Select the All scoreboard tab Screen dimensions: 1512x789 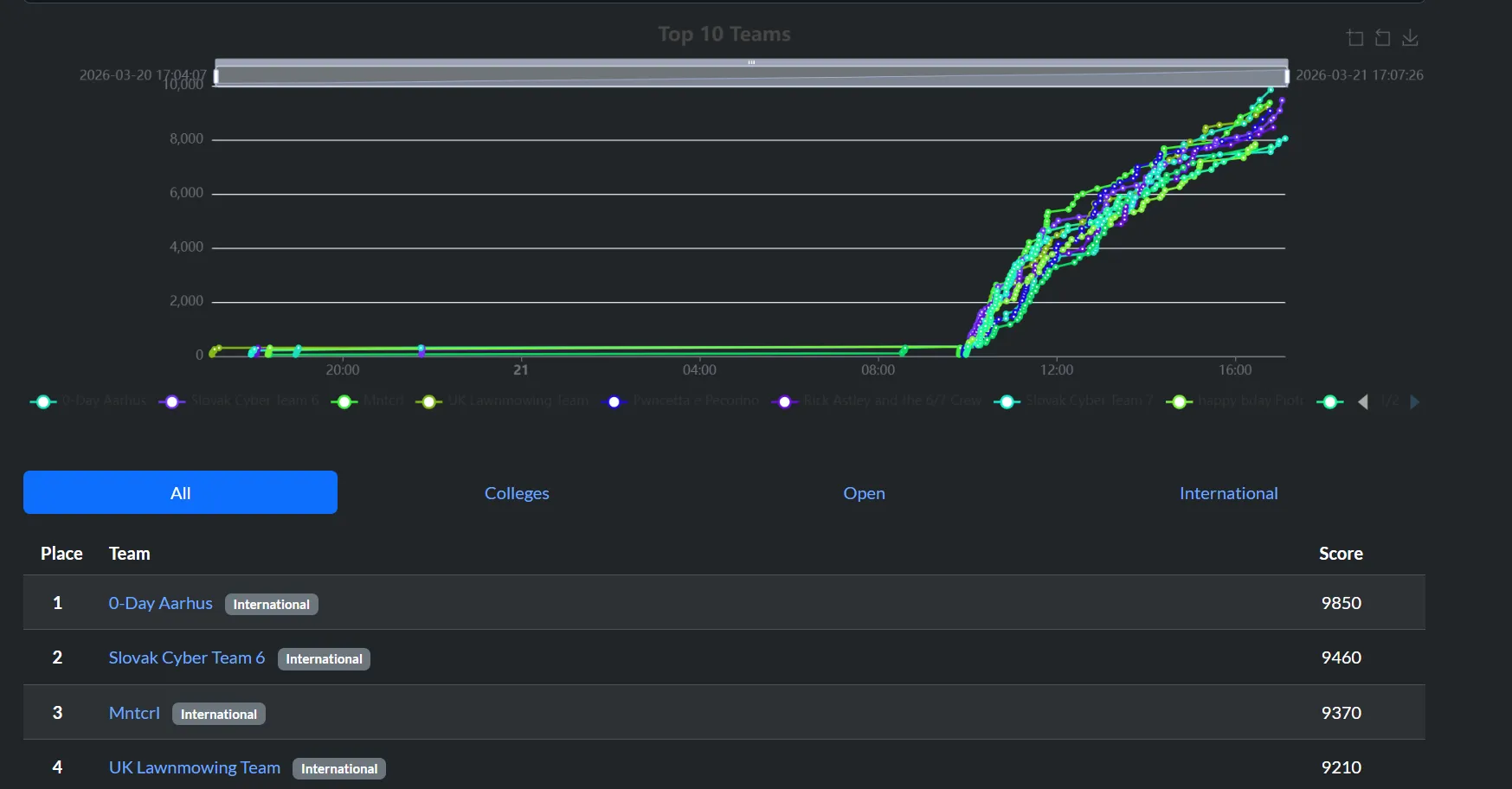pyautogui.click(x=180, y=492)
